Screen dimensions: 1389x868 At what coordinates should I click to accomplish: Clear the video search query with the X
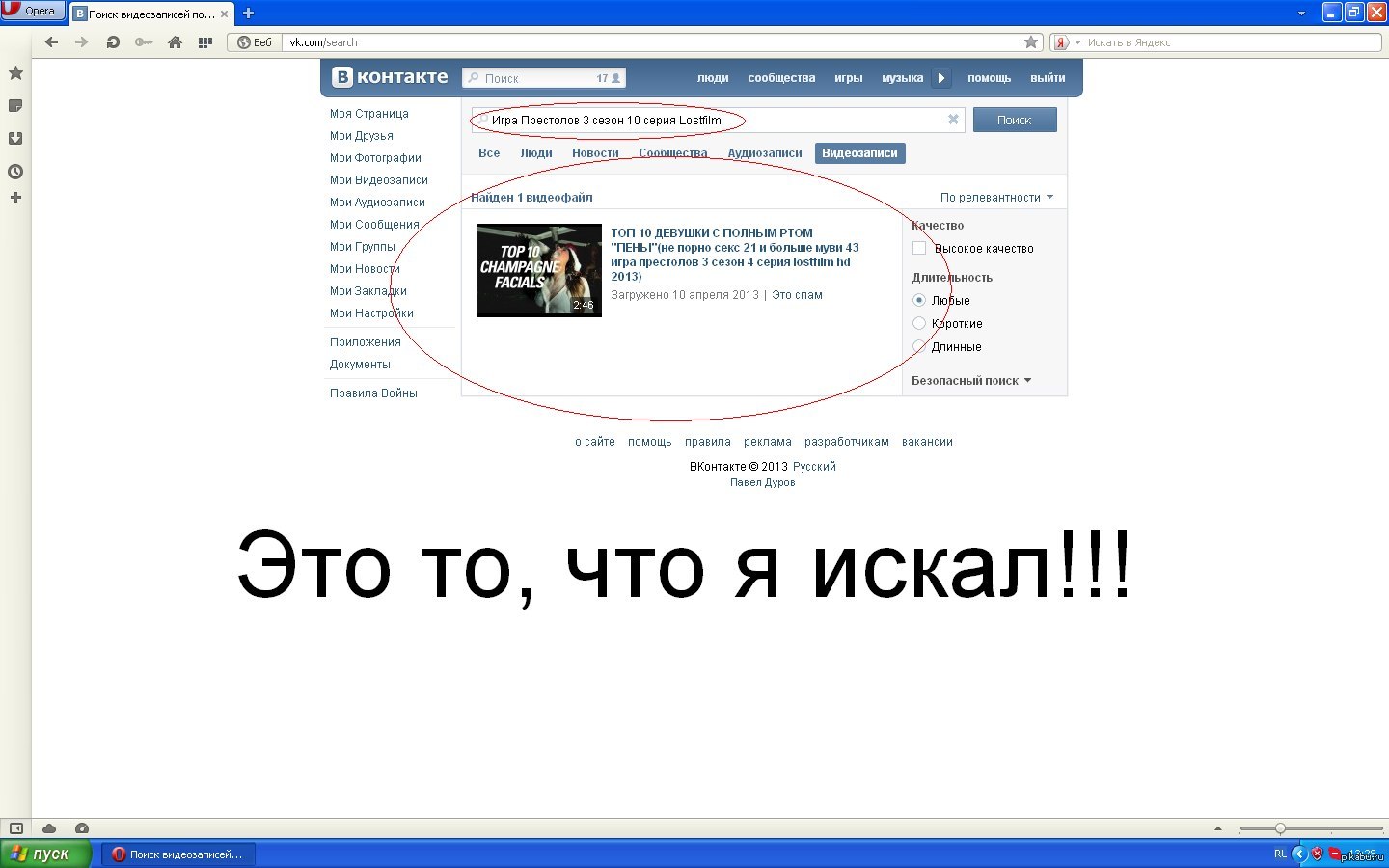953,120
